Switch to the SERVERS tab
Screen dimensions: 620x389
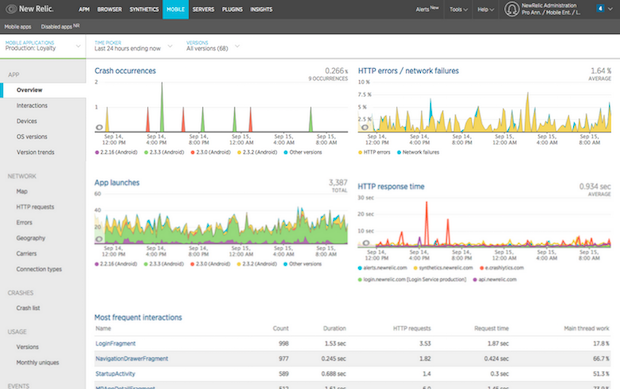(x=203, y=9)
